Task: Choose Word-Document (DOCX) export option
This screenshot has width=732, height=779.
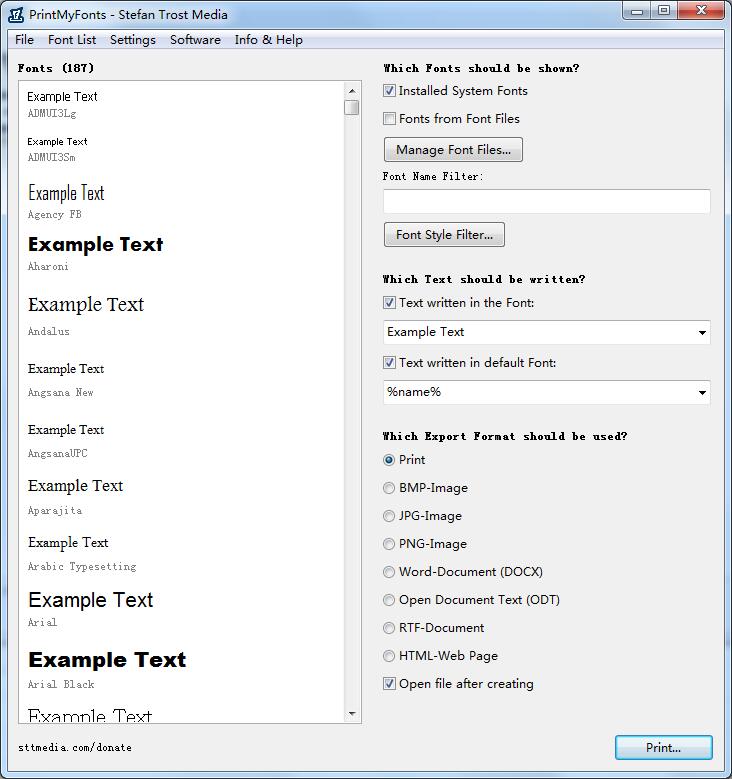Action: tap(389, 572)
